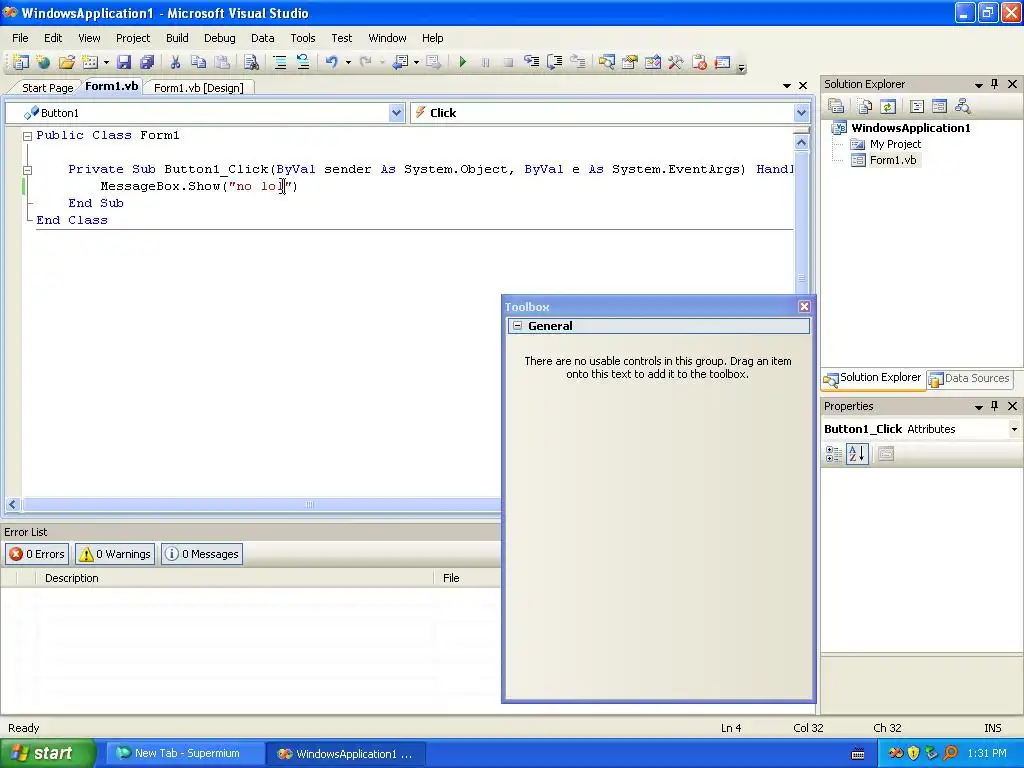The height and width of the screenshot is (768, 1024).
Task: Toggle auto-hide pin on Properties panel
Action: (x=995, y=406)
